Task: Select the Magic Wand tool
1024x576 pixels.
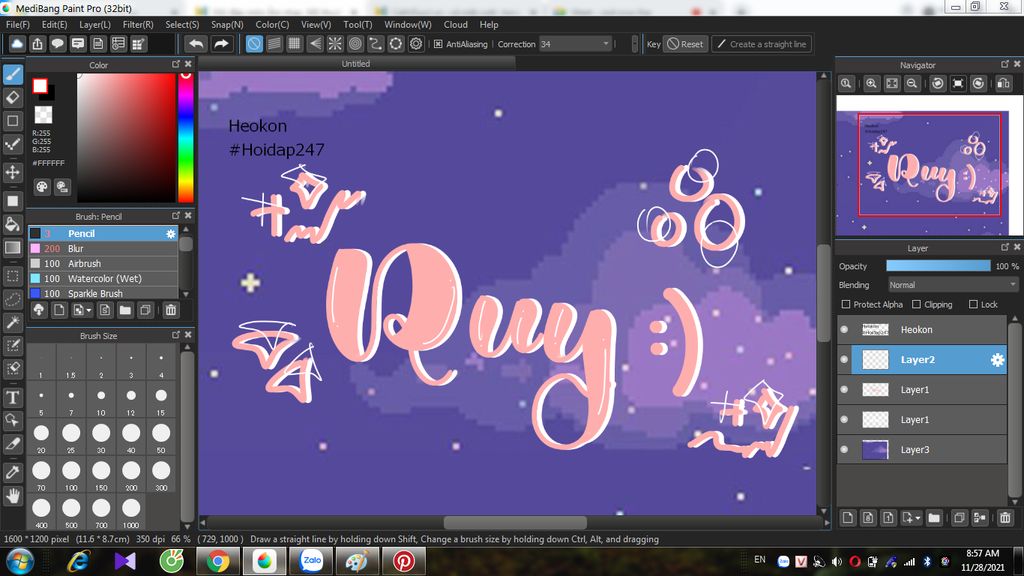Action: click(x=13, y=322)
